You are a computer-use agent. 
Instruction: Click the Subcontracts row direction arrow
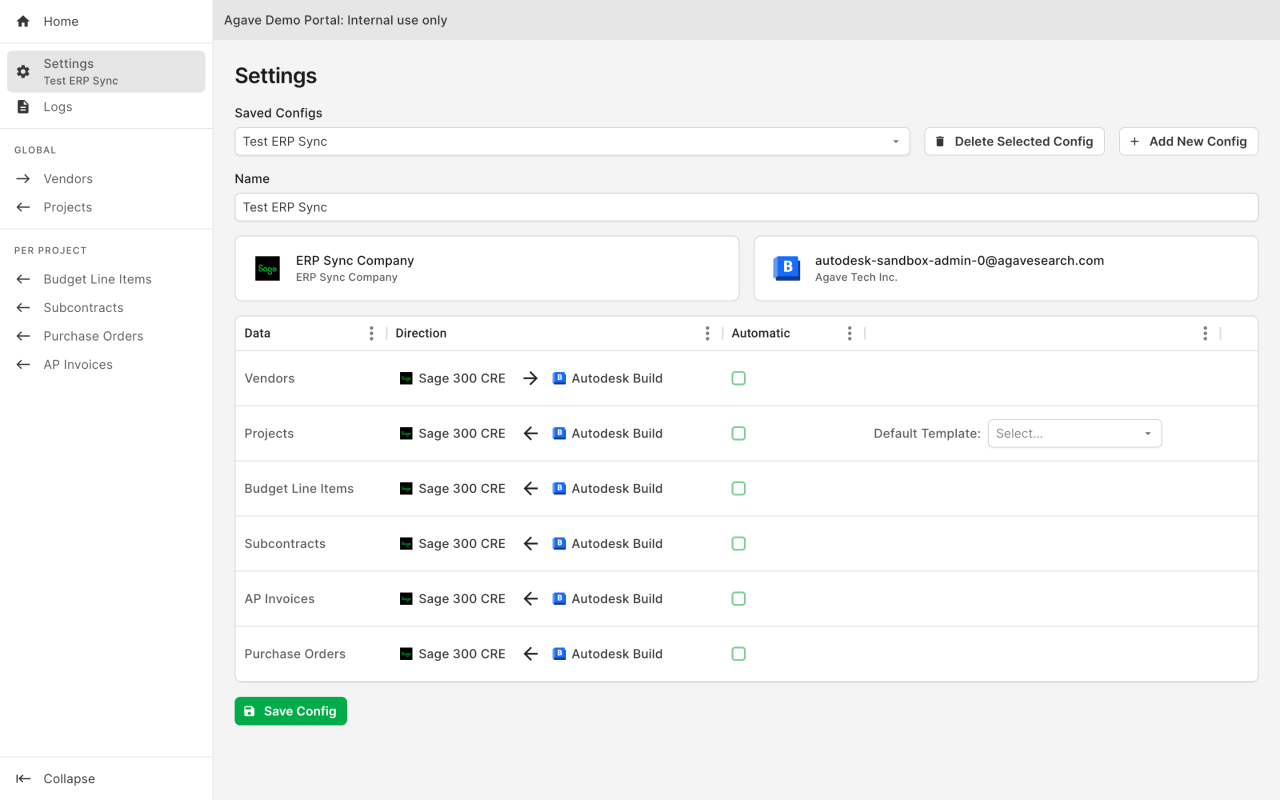pyautogui.click(x=531, y=543)
